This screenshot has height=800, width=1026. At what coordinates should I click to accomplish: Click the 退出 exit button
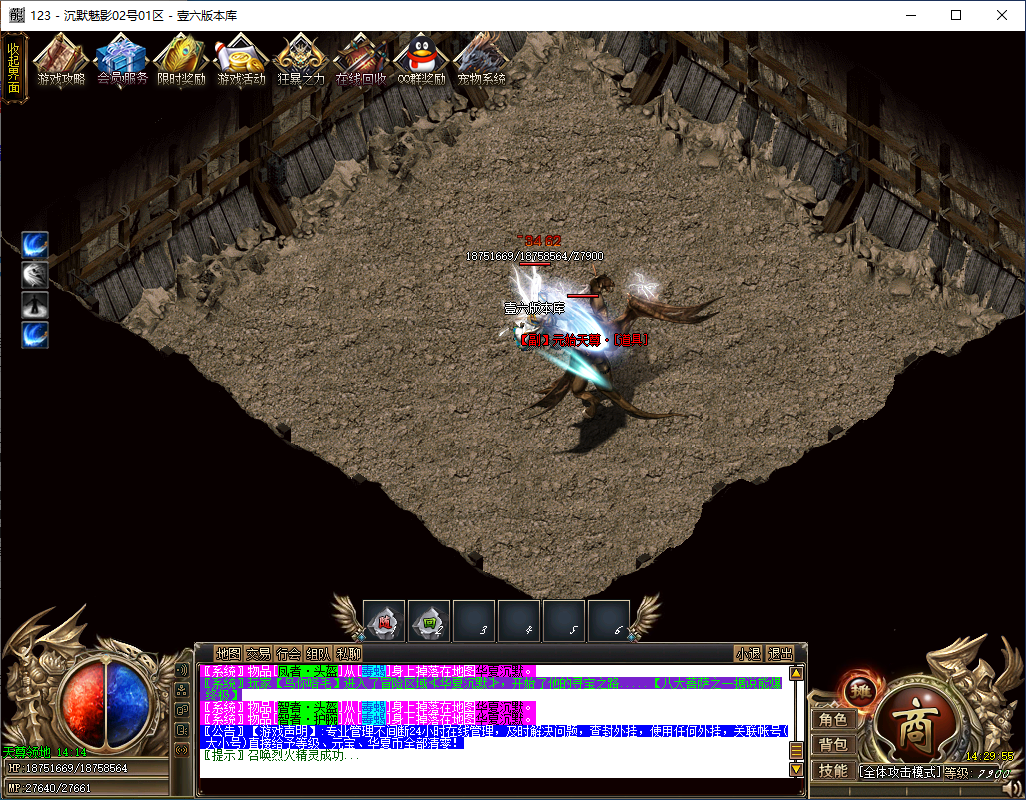coord(780,653)
